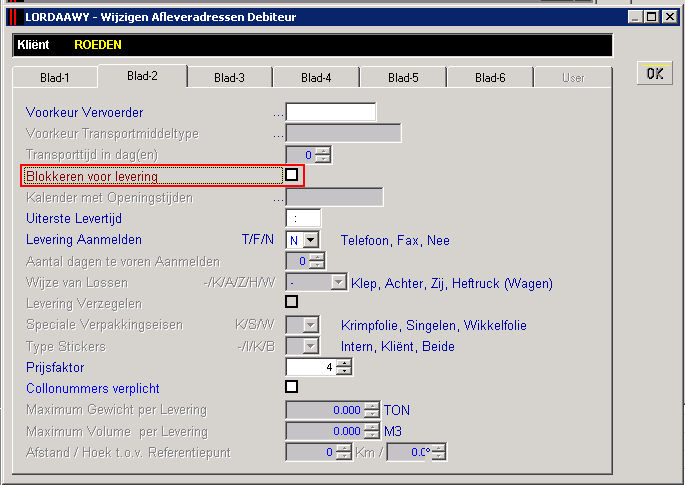The width and height of the screenshot is (685, 485).
Task: Open lookup dots beside Voorkeur Vervoerder
Action: pos(278,114)
